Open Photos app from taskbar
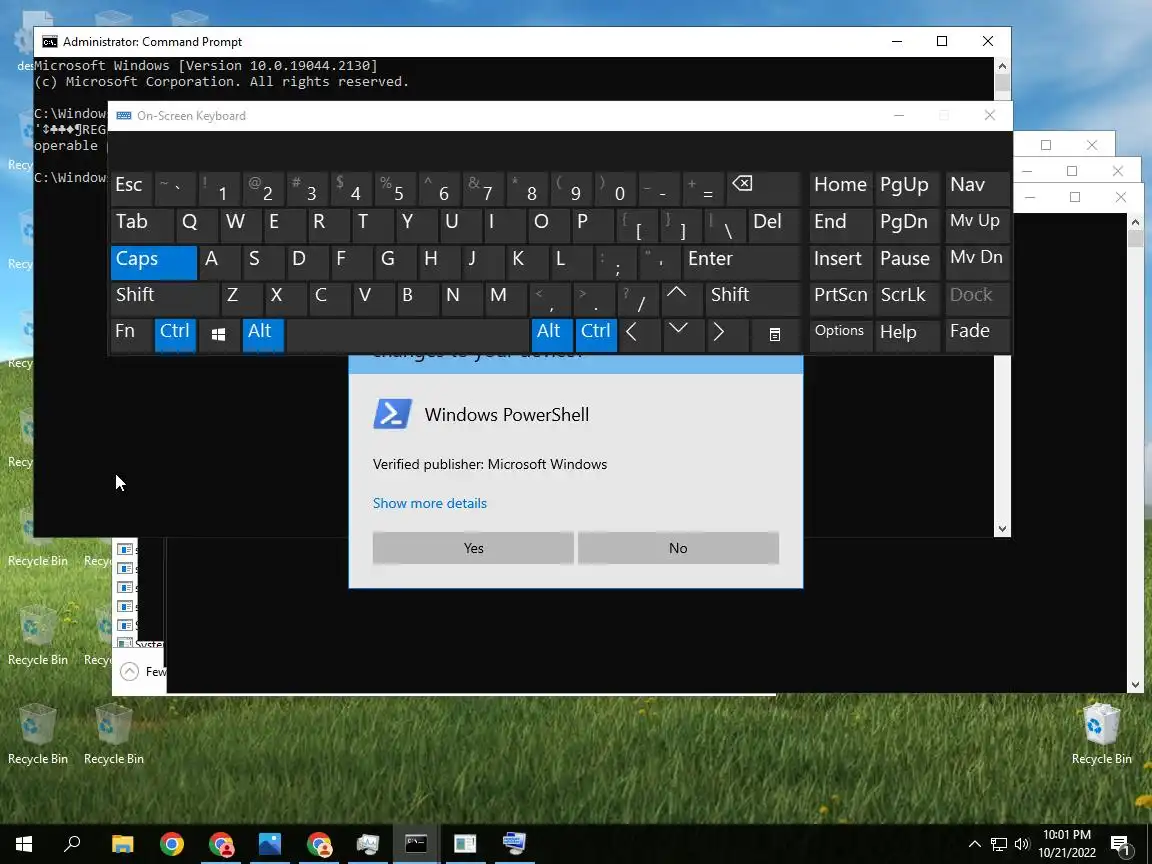 point(270,843)
